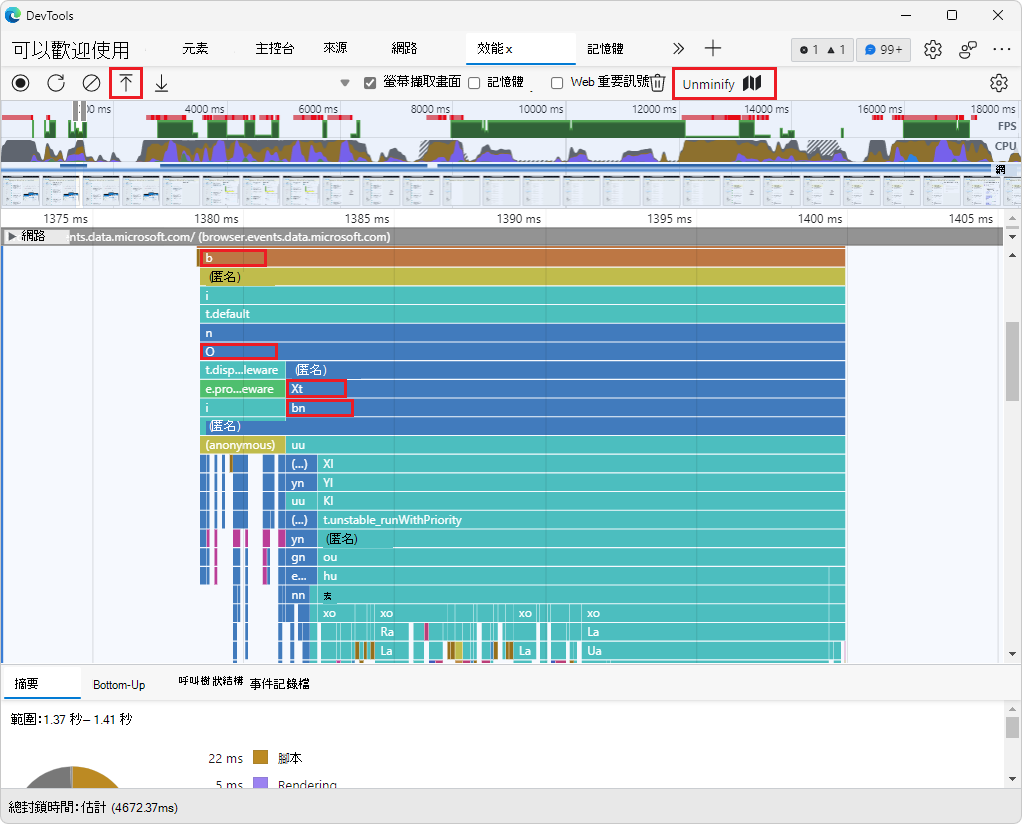Open the 事件記錄檔 tab
This screenshot has width=1022, height=824.
pos(279,684)
